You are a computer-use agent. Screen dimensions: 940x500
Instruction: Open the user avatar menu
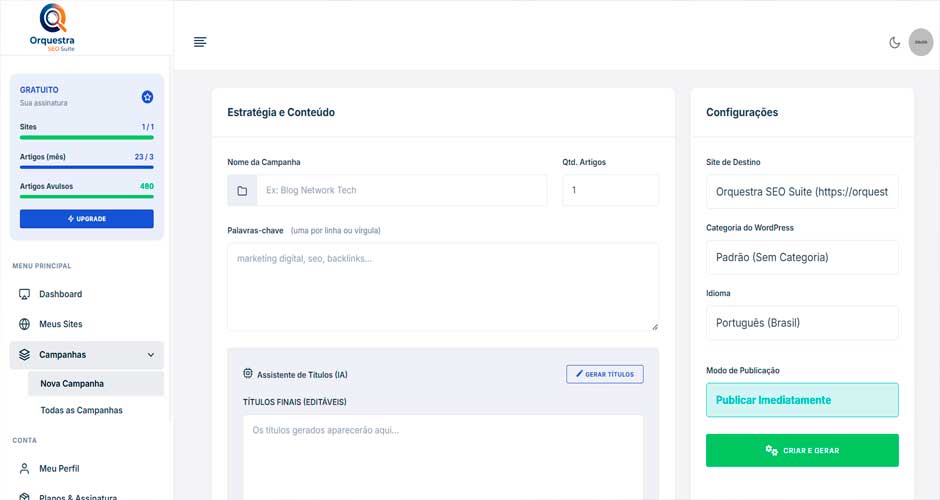tap(920, 42)
